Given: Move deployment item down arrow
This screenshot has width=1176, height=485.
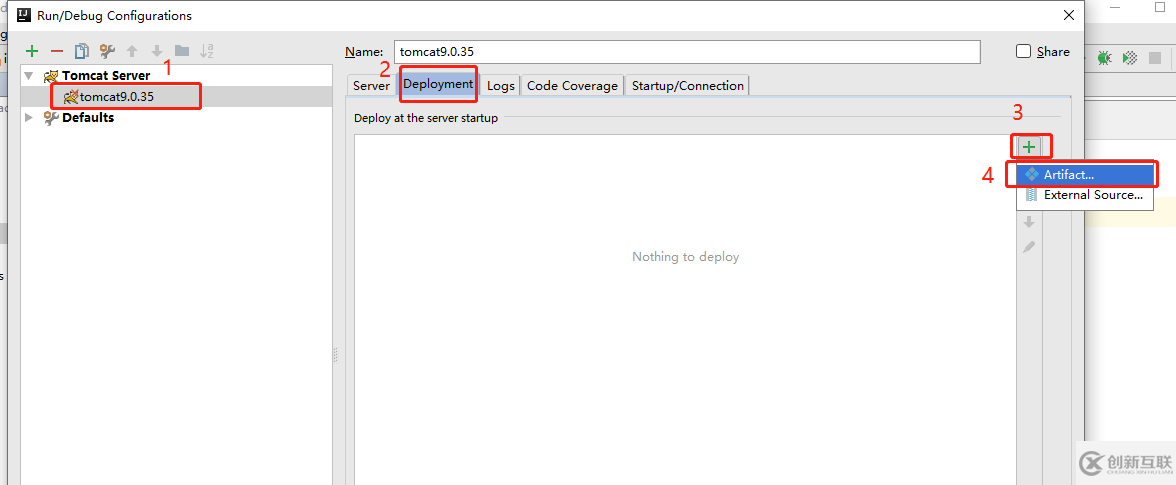Looking at the screenshot, I should 1029,222.
